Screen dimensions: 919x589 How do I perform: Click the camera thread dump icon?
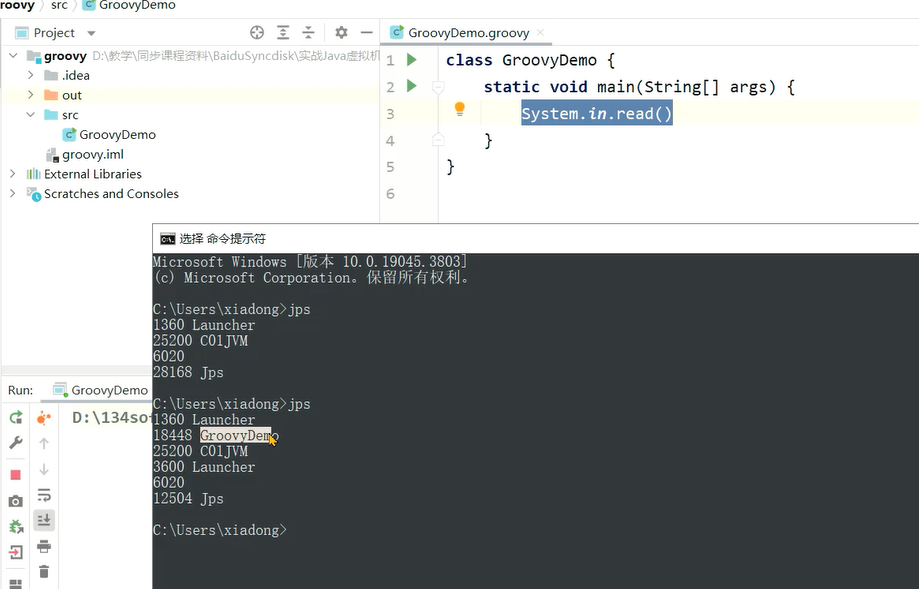(16, 501)
